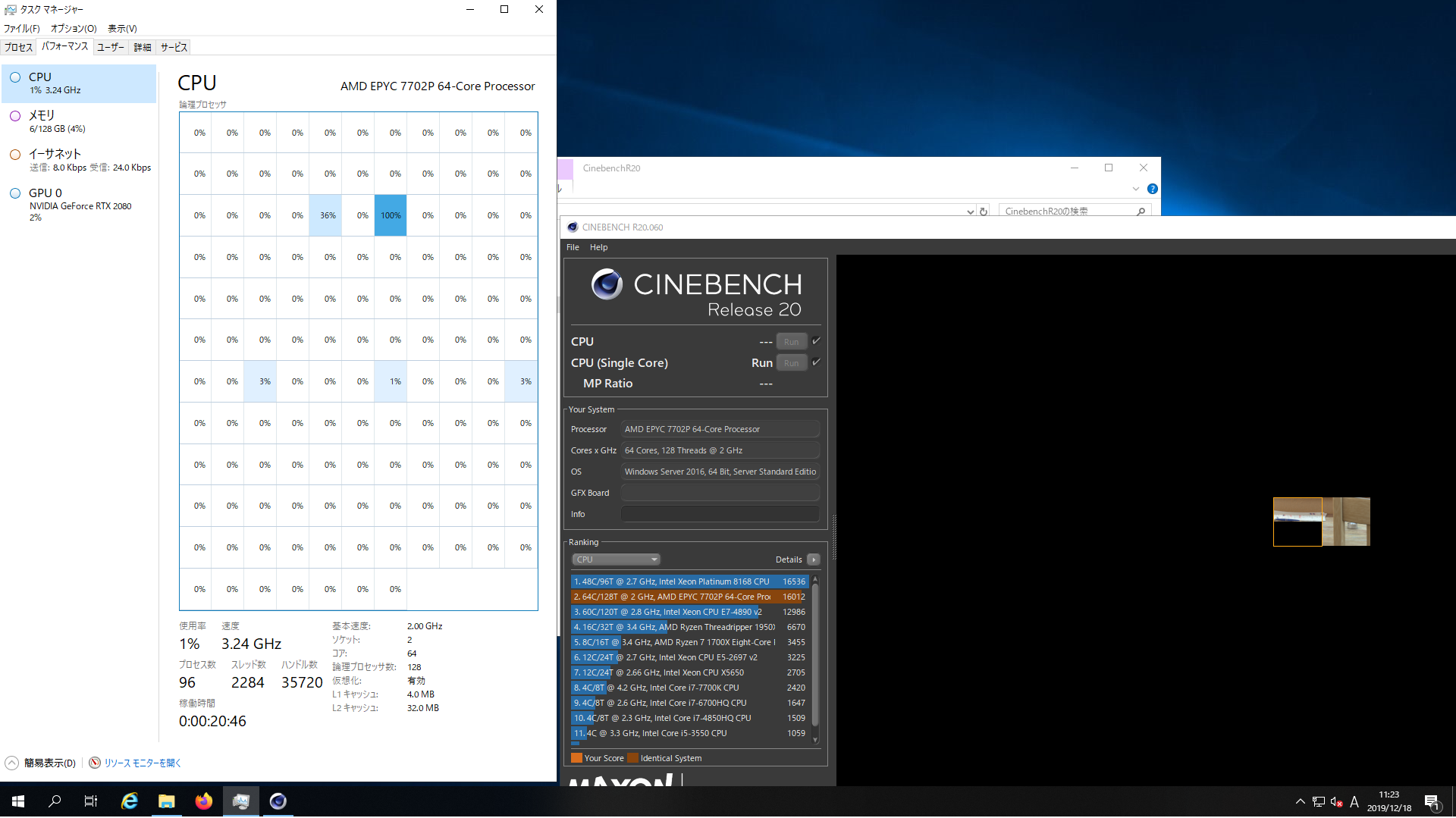Image resolution: width=1456 pixels, height=818 pixels.
Task: Select ranking entry Ryzen 7 1700X
Action: tap(689, 642)
